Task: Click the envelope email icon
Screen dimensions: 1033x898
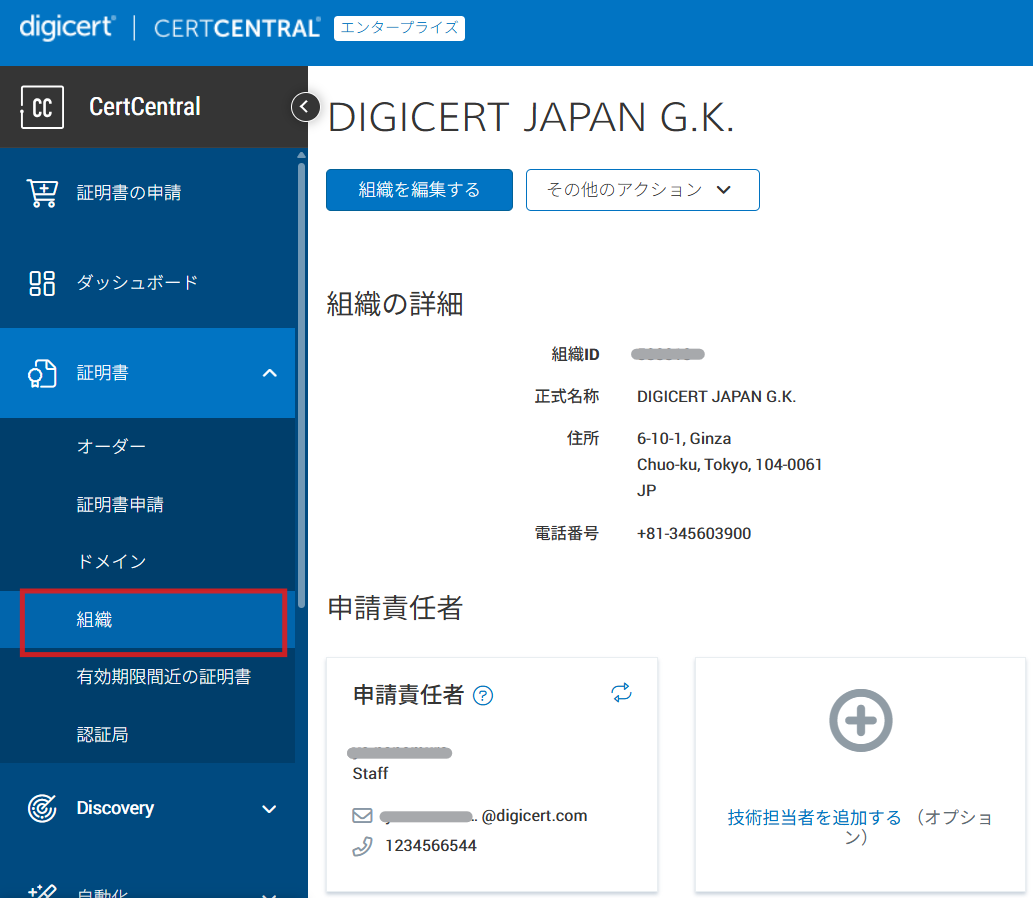Action: 362,816
